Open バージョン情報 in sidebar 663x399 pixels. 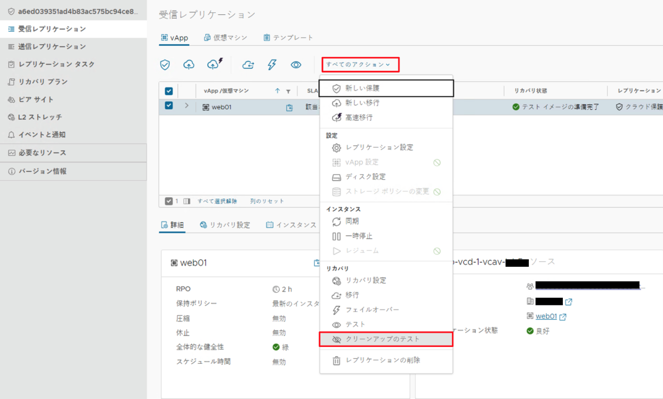pos(74,171)
